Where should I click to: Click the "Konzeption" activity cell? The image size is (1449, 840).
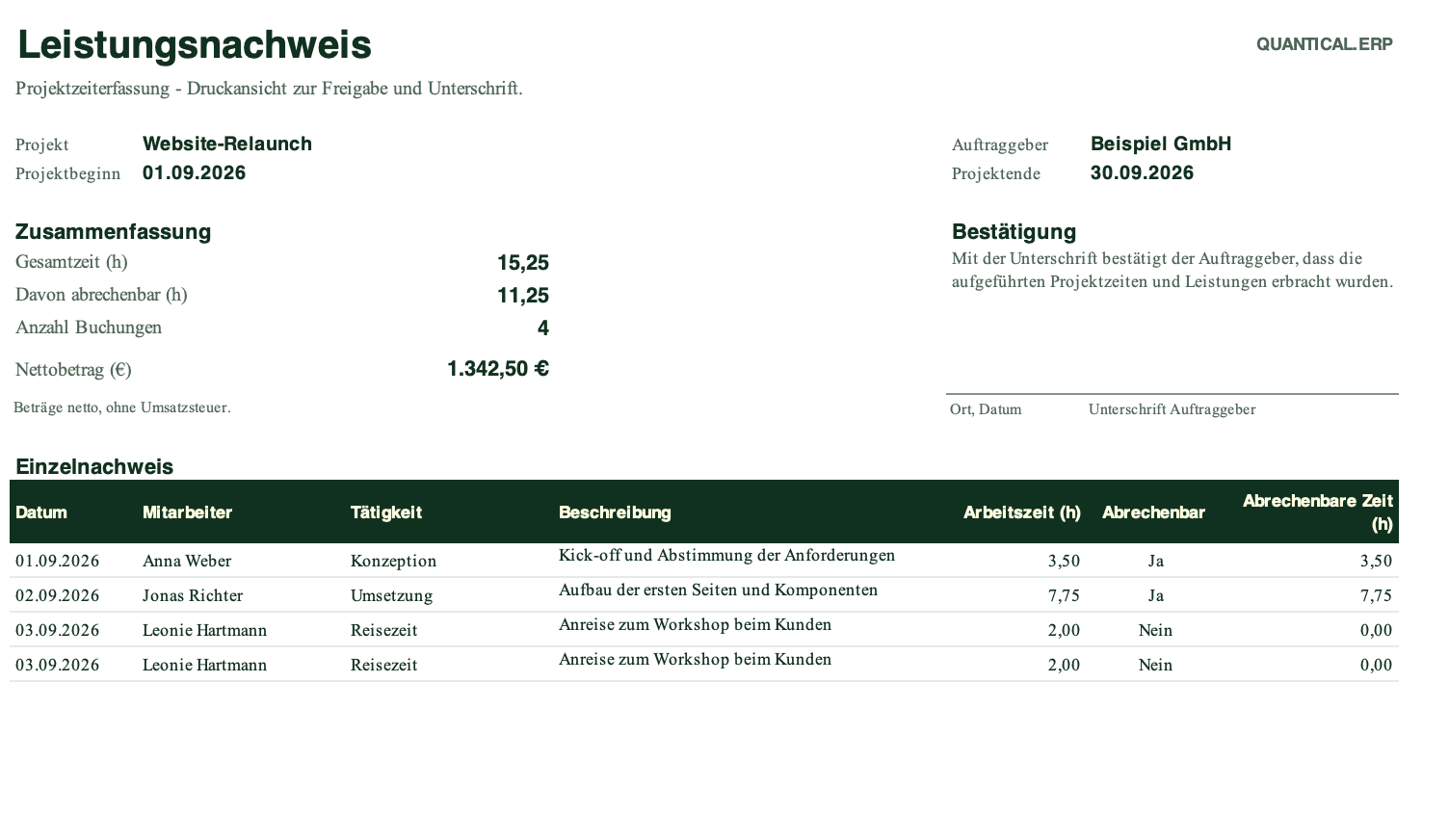(x=393, y=561)
